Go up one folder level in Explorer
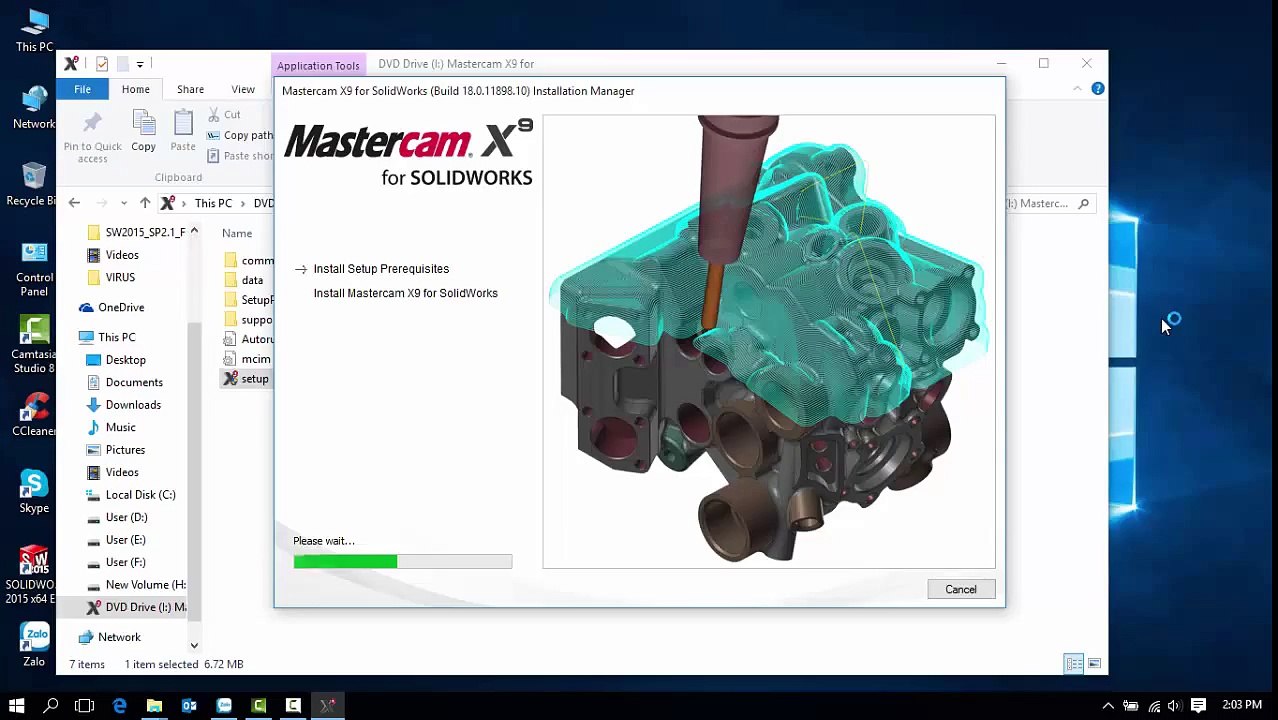Viewport: 1278px width, 720px height. point(145,203)
